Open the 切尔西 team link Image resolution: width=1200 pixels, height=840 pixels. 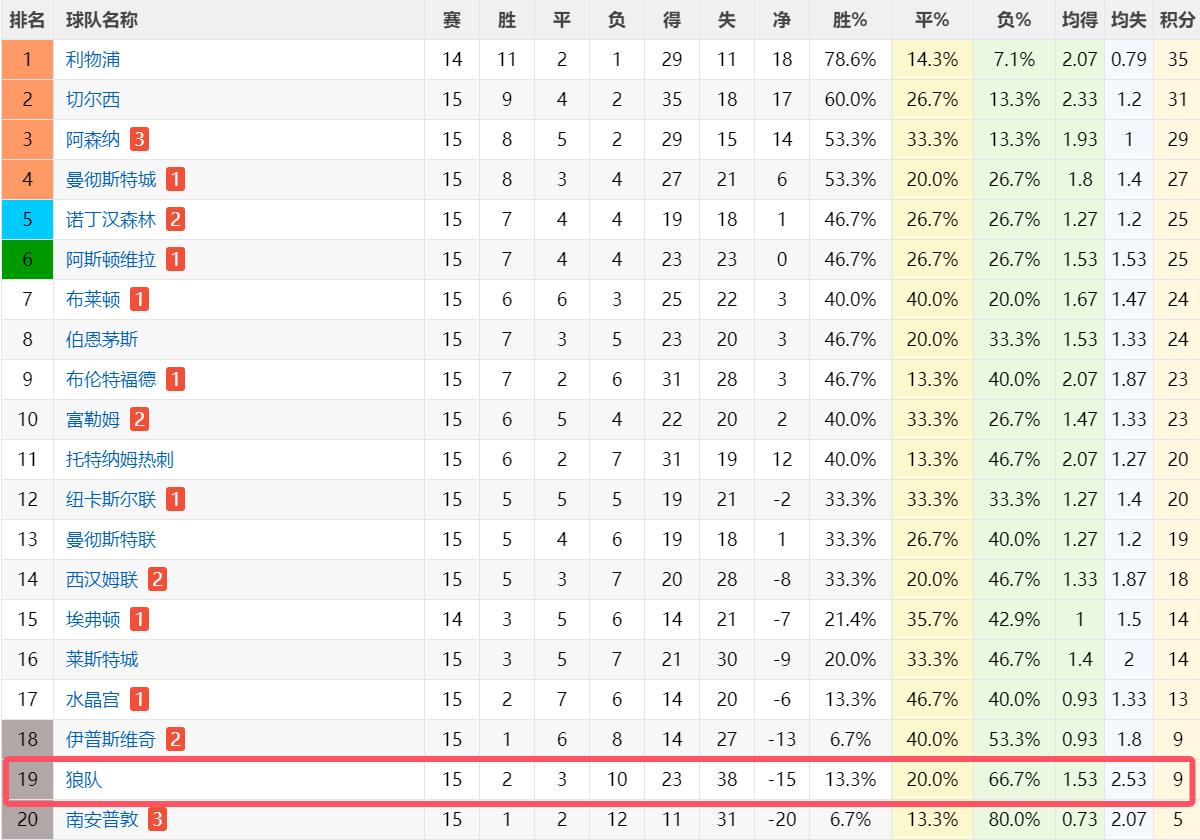pos(93,99)
